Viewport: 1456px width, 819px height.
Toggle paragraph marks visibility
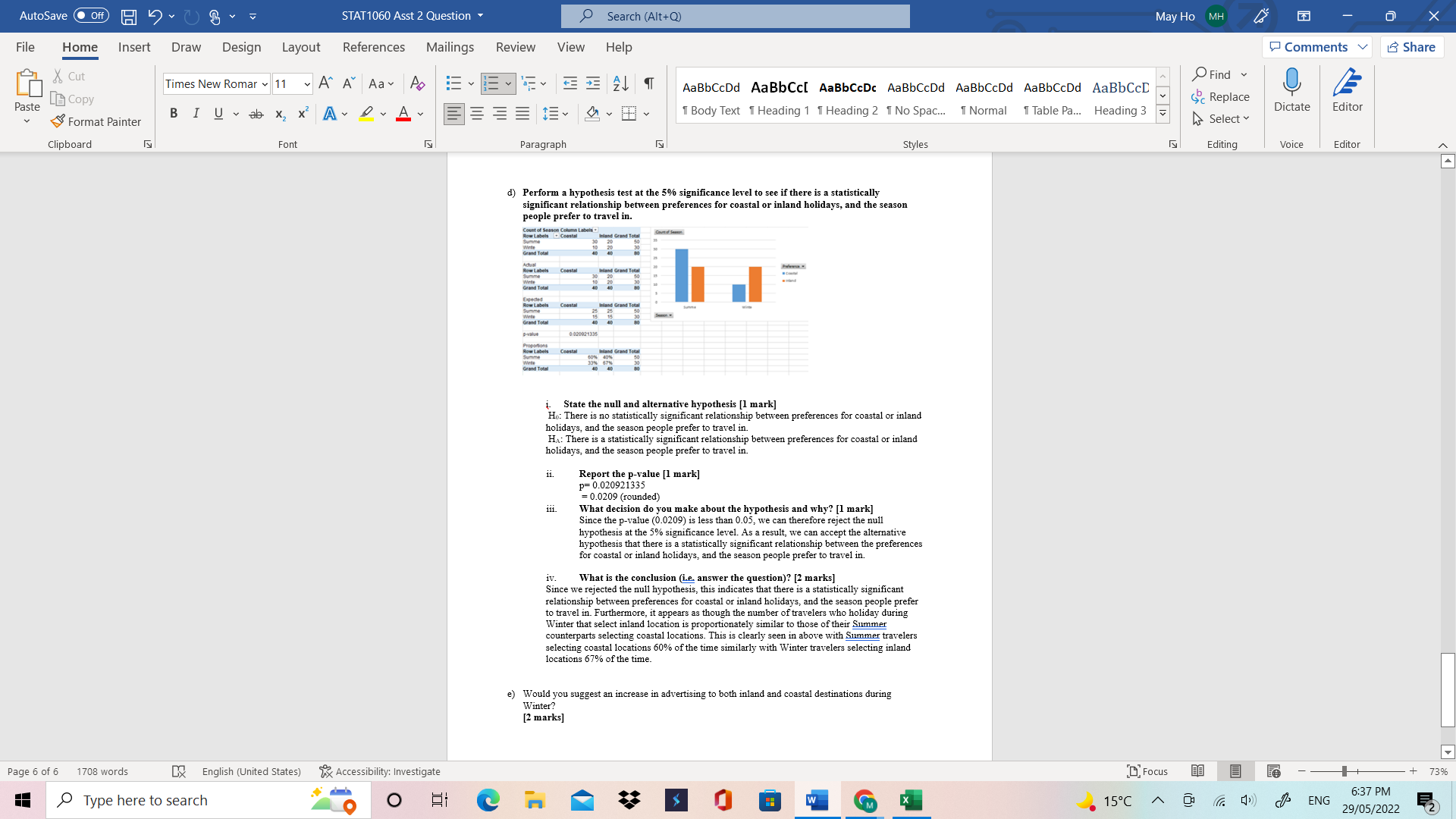(x=648, y=83)
